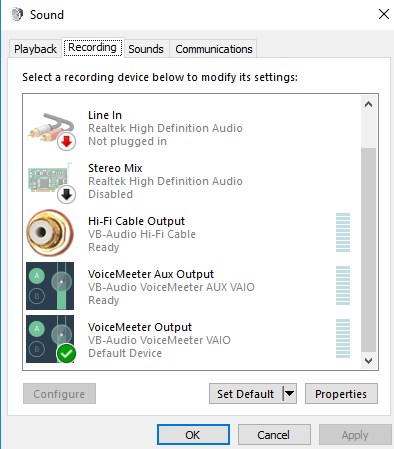Click the 'Default Device' status text
This screenshot has height=449, width=394.
(125, 353)
